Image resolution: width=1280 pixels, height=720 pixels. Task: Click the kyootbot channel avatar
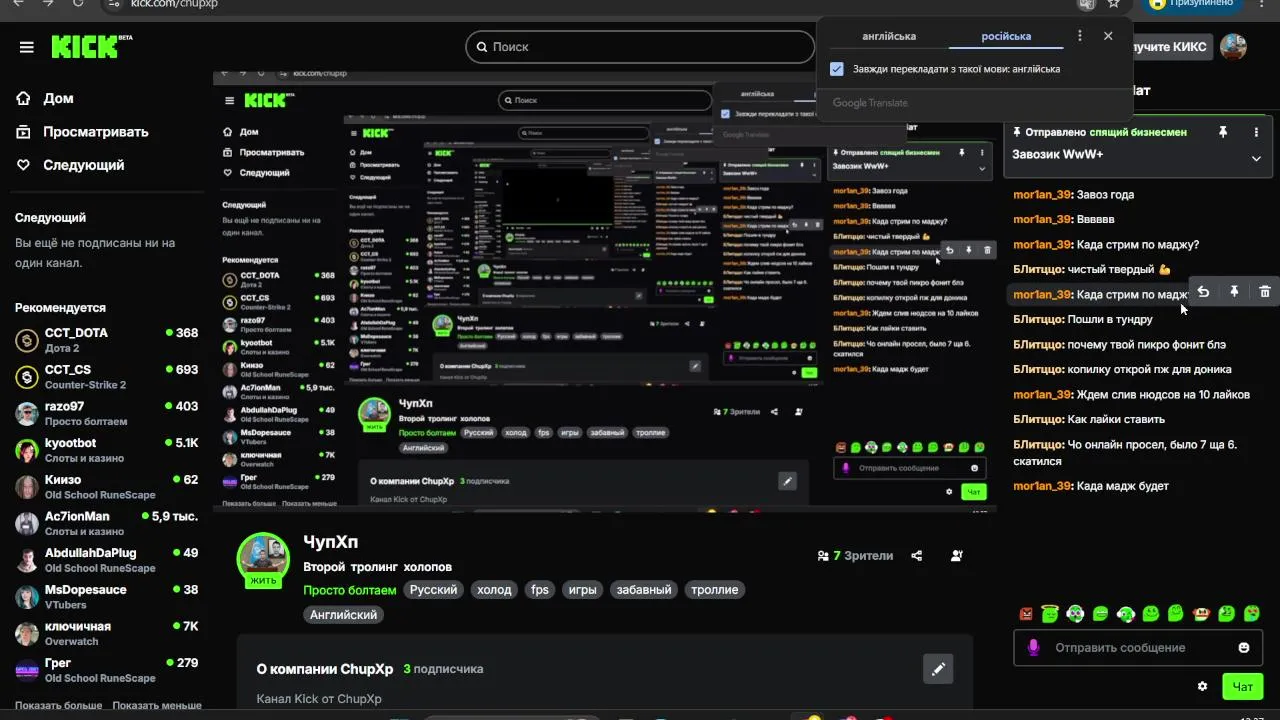27,450
